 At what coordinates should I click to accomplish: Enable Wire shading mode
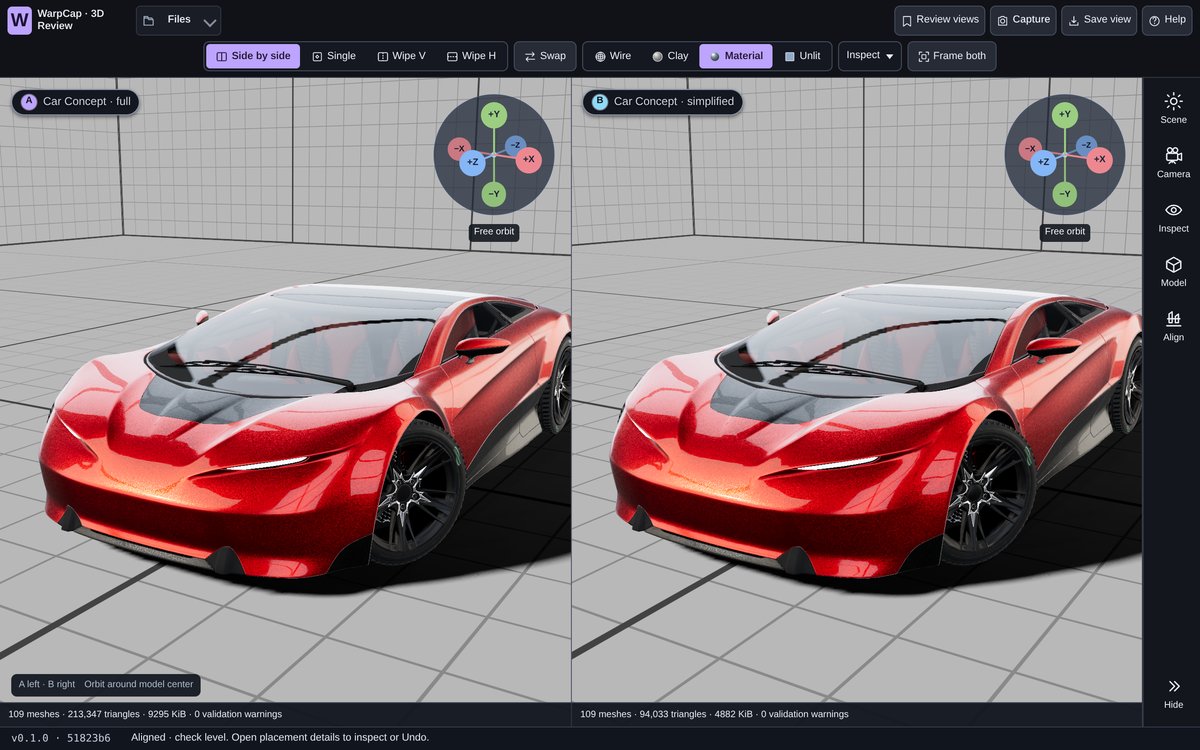[x=613, y=56]
